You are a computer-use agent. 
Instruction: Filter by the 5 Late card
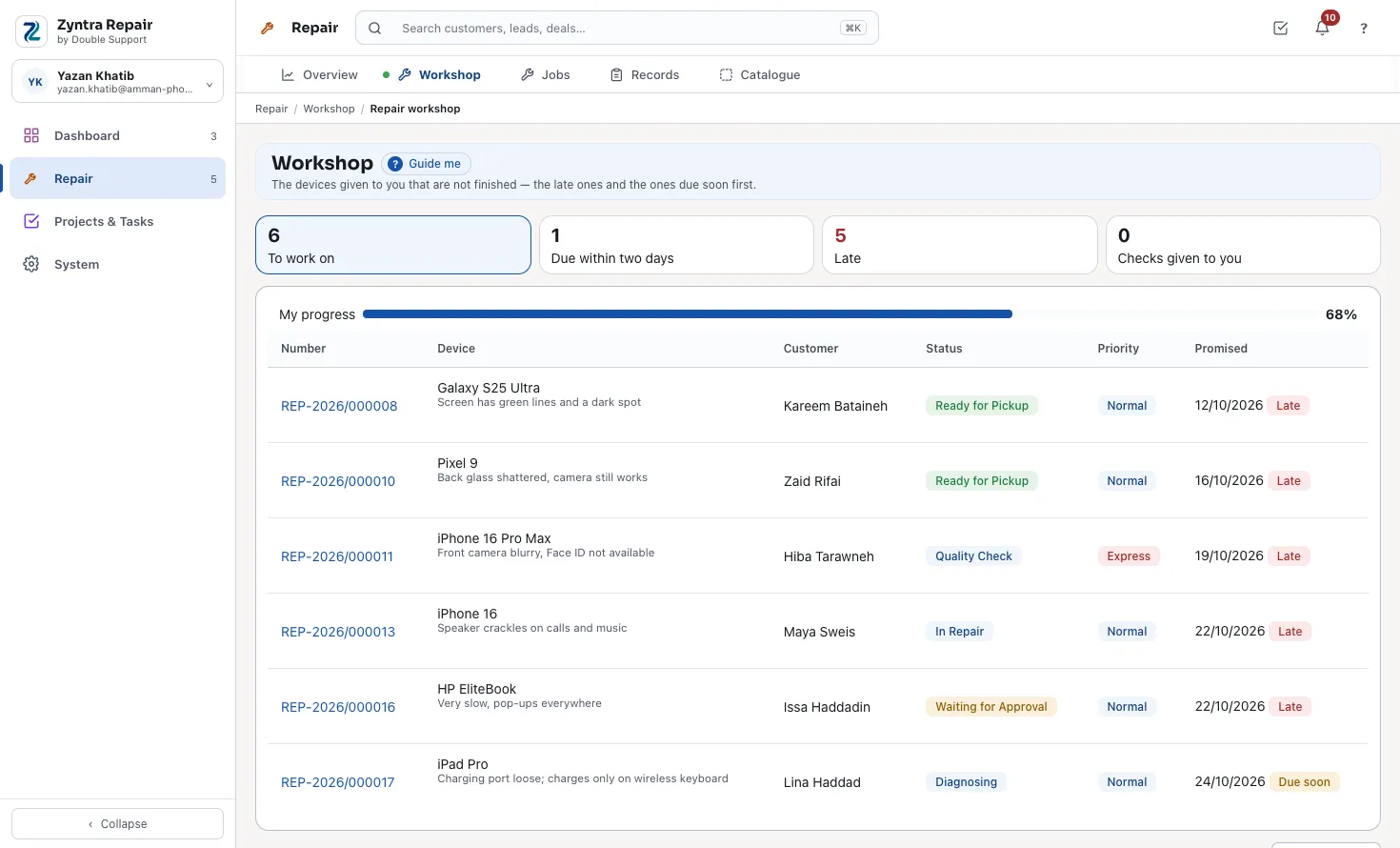[x=960, y=245]
